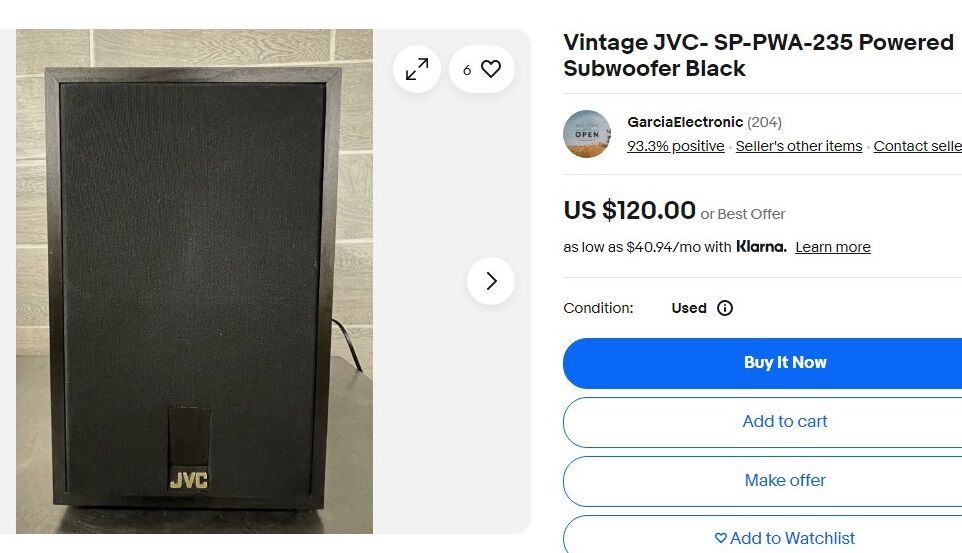The height and width of the screenshot is (553, 962).
Task: Click the GarciaElectronic seller avatar
Action: [x=587, y=134]
